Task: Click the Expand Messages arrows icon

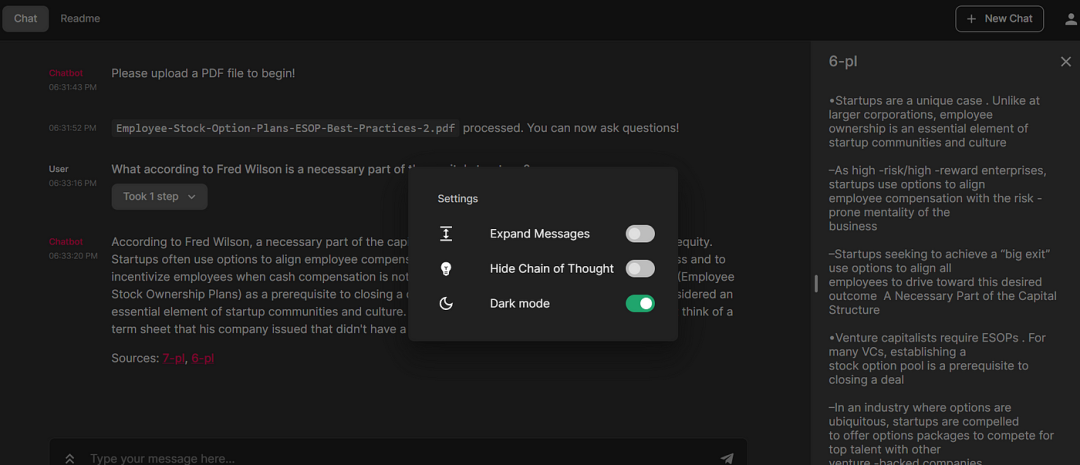Action: 446,234
